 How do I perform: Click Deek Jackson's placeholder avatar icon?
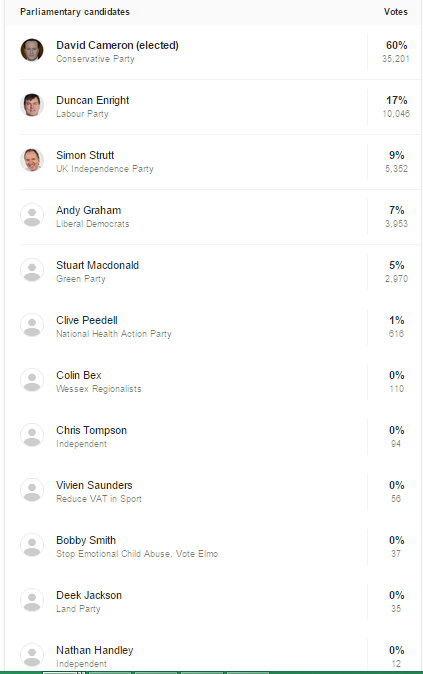pos(32,600)
